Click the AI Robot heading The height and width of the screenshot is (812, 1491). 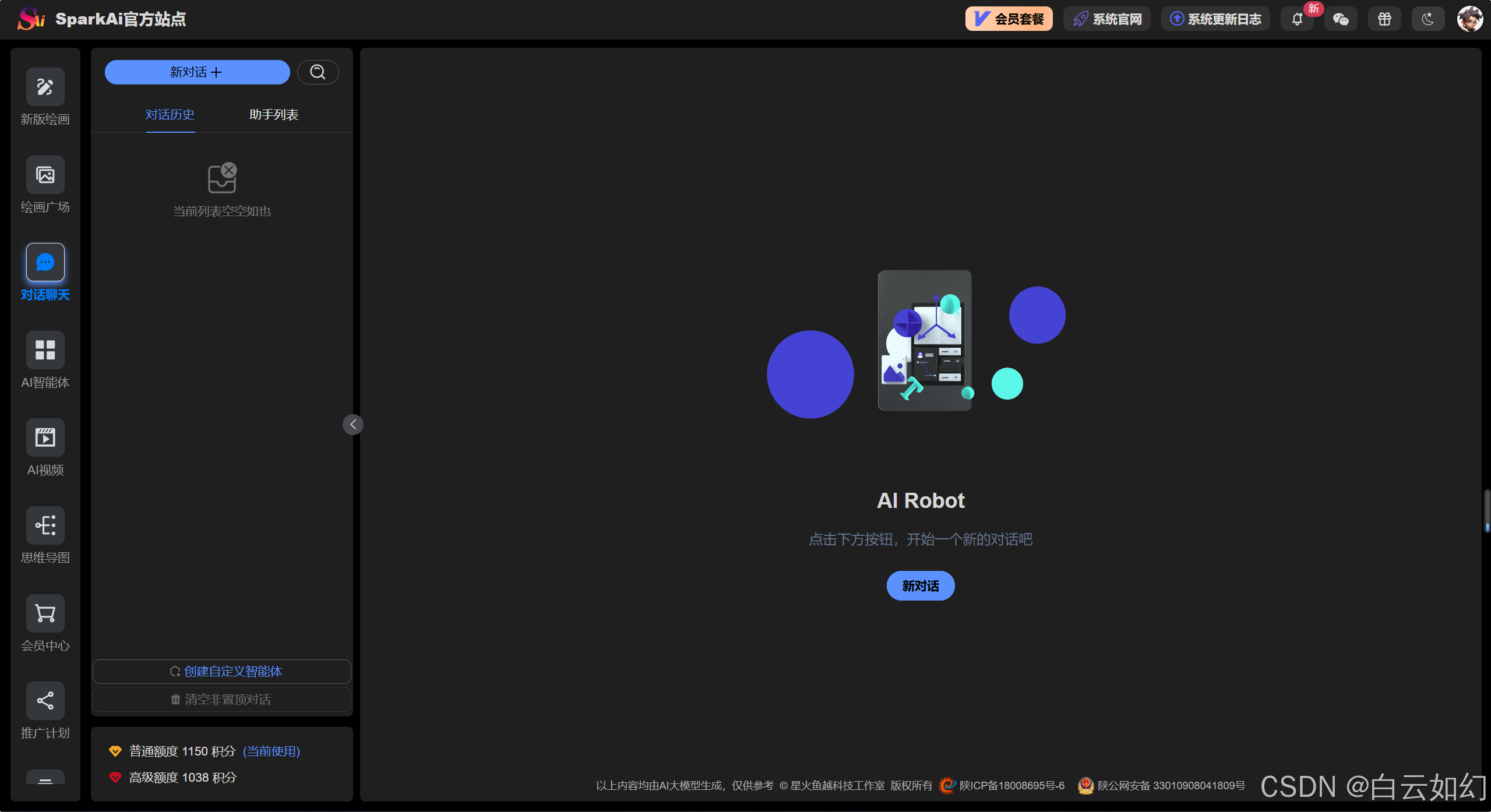tap(921, 501)
